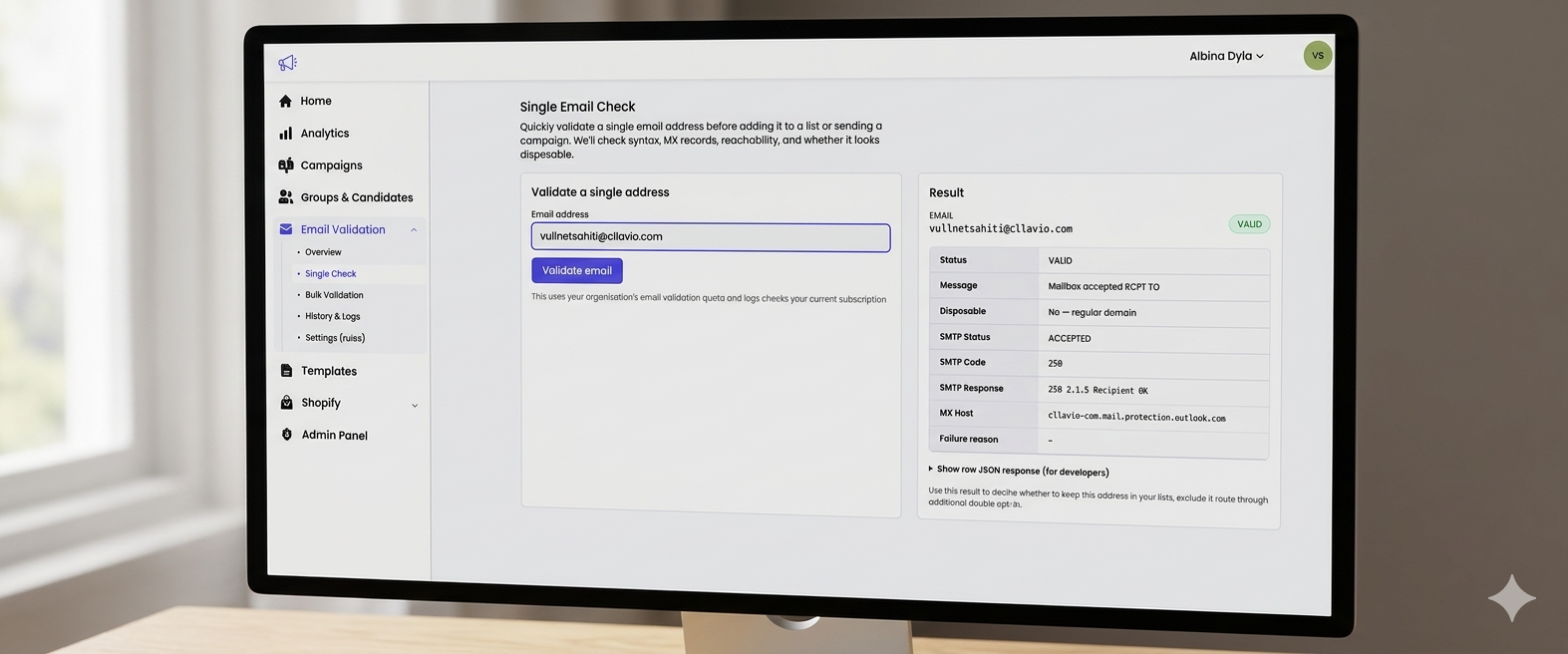
Task: Click the Admin Panel shield icon
Action: tap(287, 435)
